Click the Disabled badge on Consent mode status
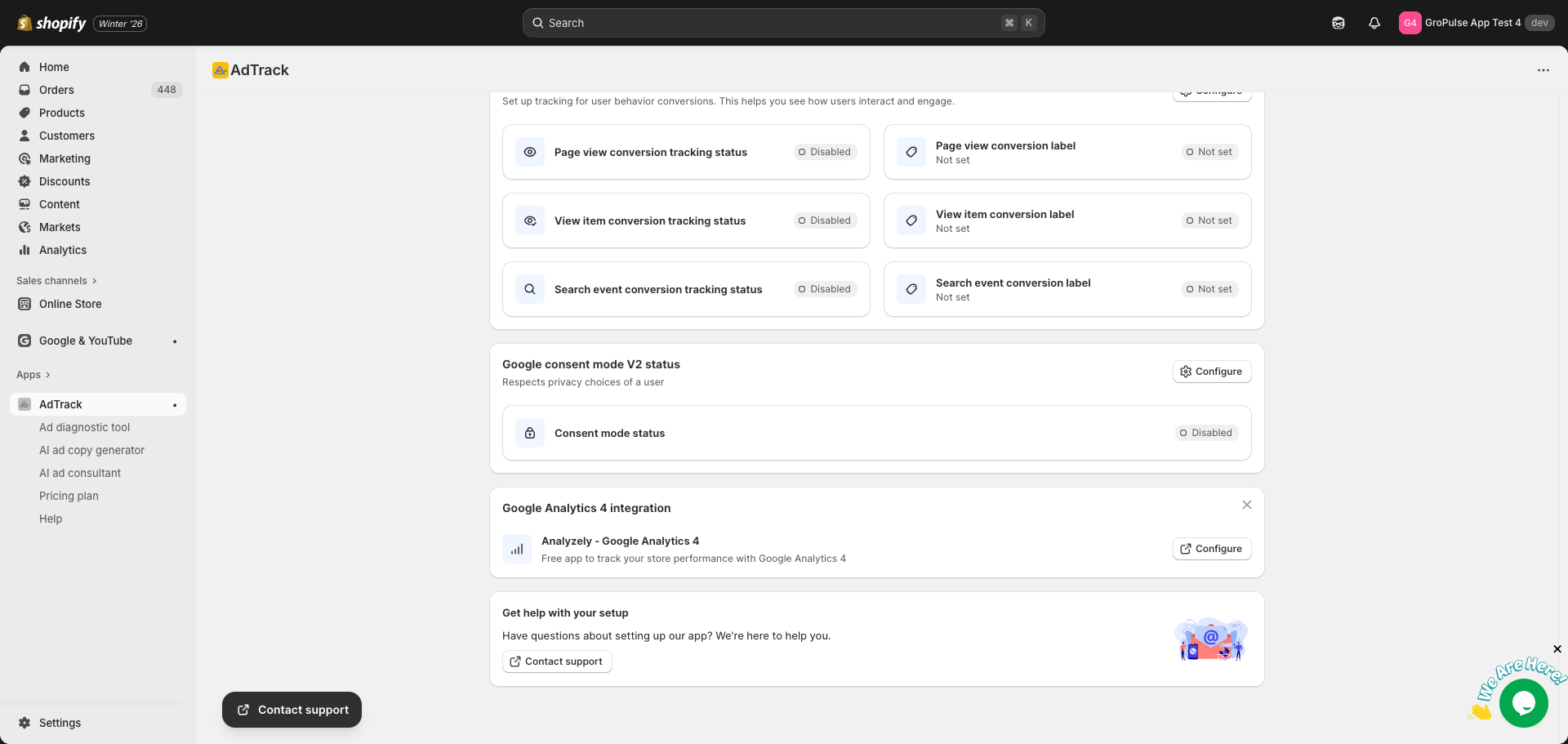 click(x=1206, y=433)
